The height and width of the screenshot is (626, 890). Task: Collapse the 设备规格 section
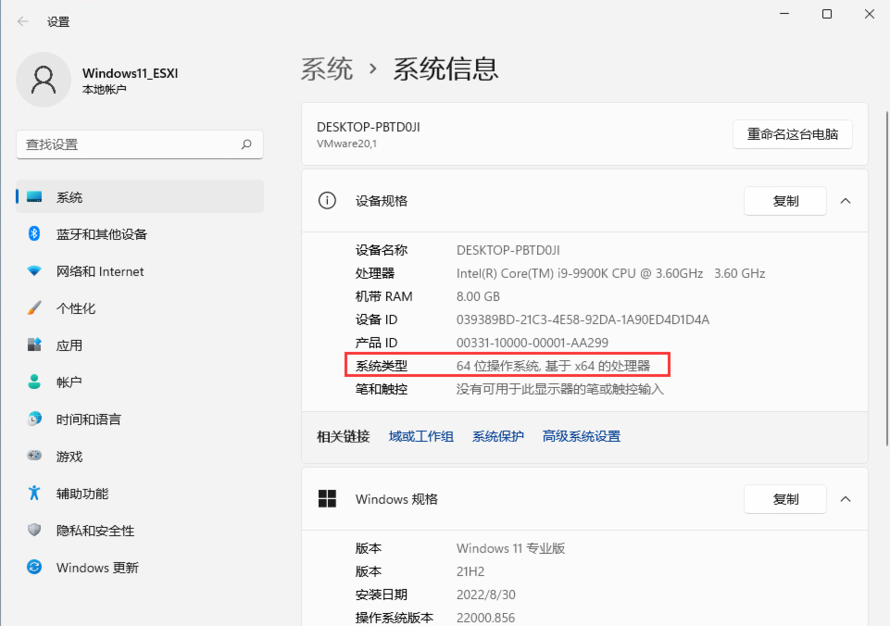coord(845,201)
